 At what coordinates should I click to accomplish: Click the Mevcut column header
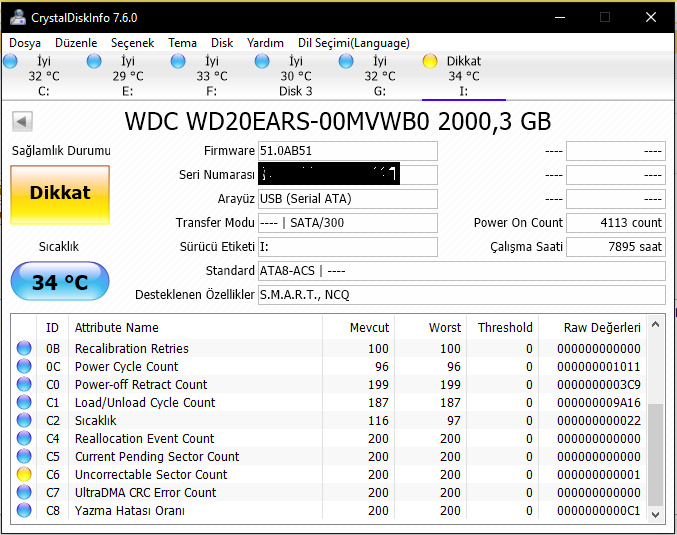(369, 328)
